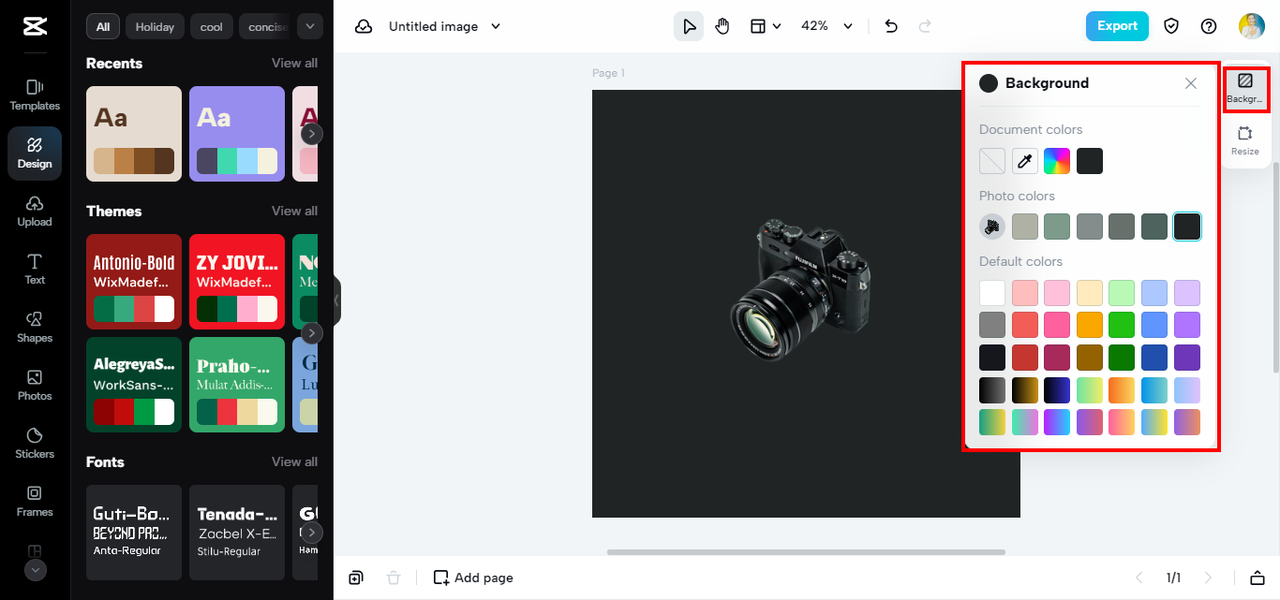The height and width of the screenshot is (600, 1280).
Task: Open the layout grid dropdown
Action: (765, 27)
